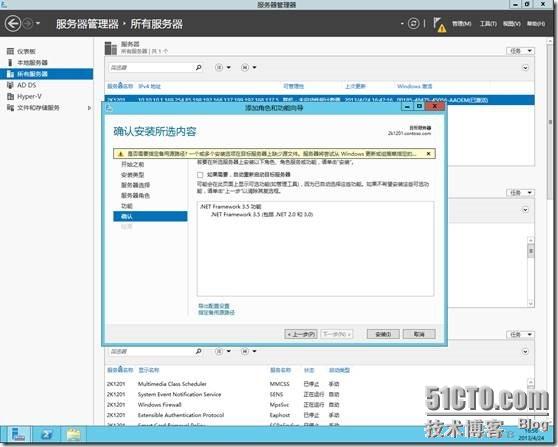558x447 pixels.
Task: Expand the 文件和存储服务 arrow
Action: tap(89, 108)
